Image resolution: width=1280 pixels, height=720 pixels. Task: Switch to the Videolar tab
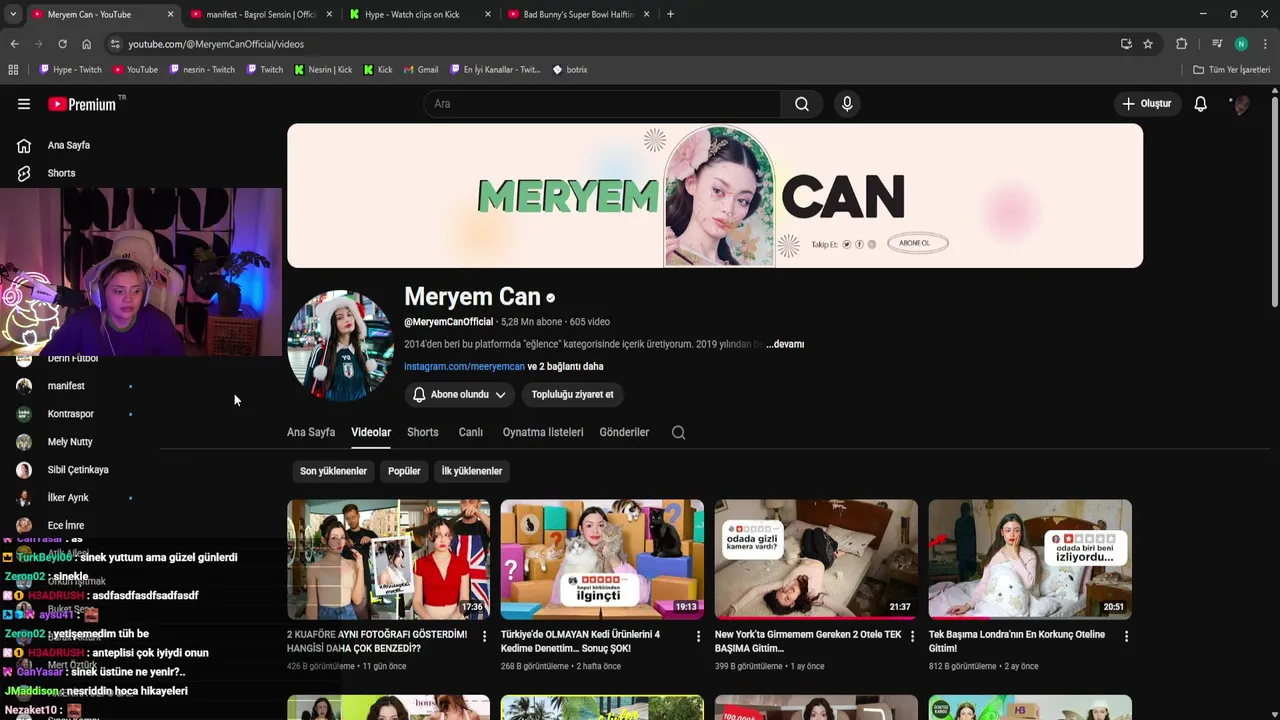pyautogui.click(x=371, y=432)
